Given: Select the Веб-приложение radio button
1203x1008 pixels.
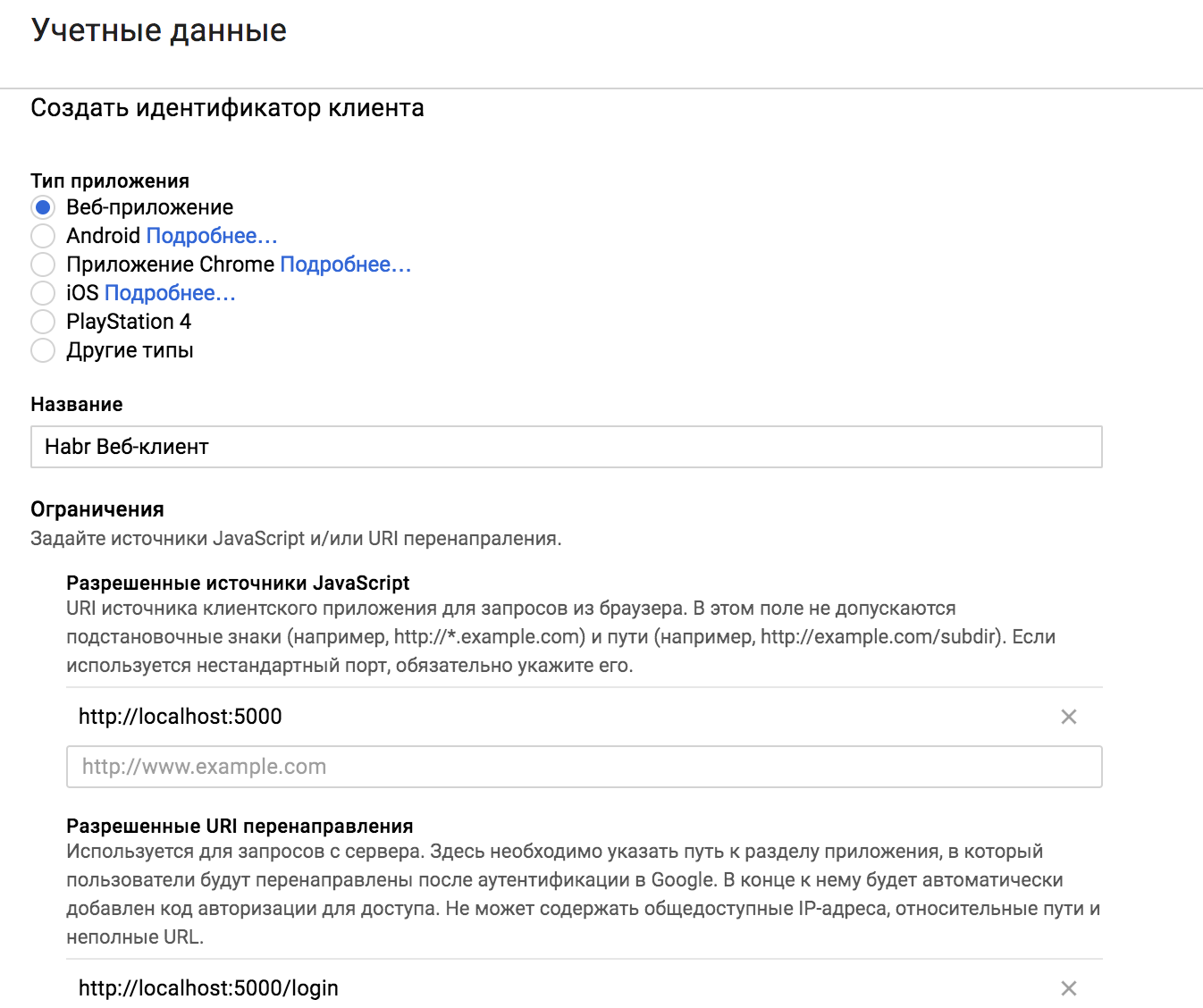Looking at the screenshot, I should 43,207.
